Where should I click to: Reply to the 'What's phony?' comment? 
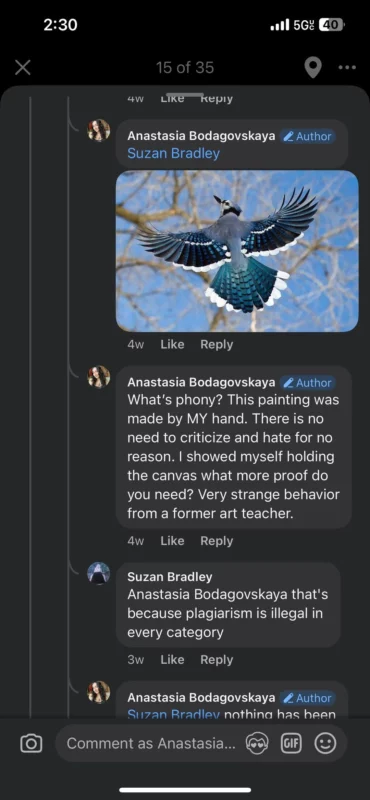coord(216,541)
